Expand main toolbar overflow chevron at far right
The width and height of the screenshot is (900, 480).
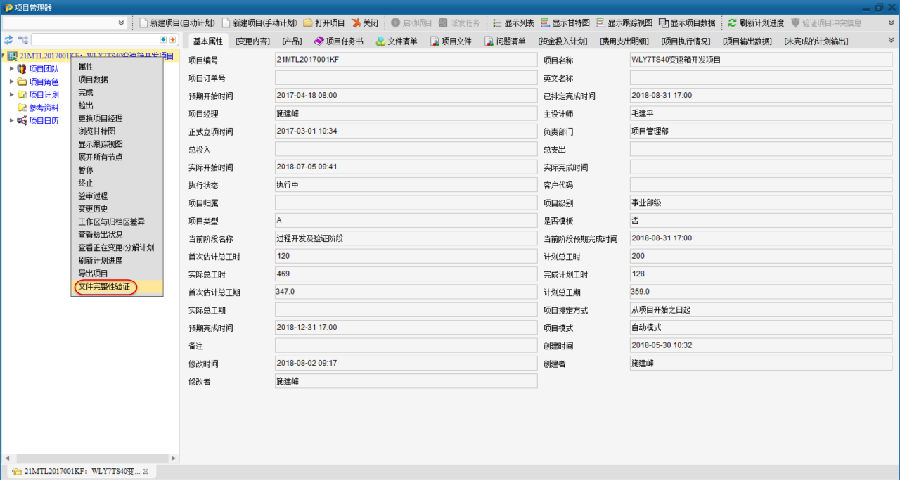[x=891, y=23]
